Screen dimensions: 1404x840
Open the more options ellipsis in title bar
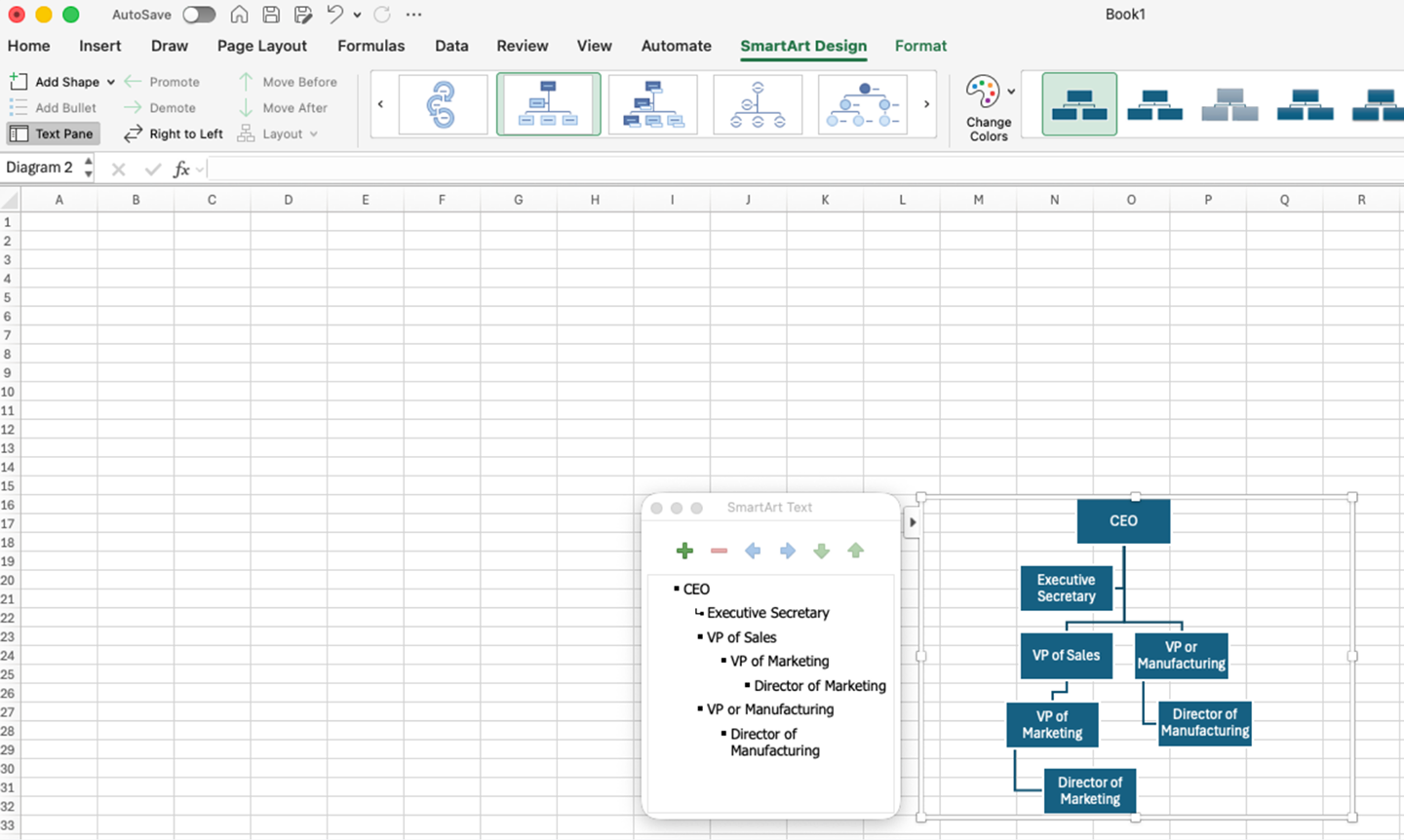413,15
